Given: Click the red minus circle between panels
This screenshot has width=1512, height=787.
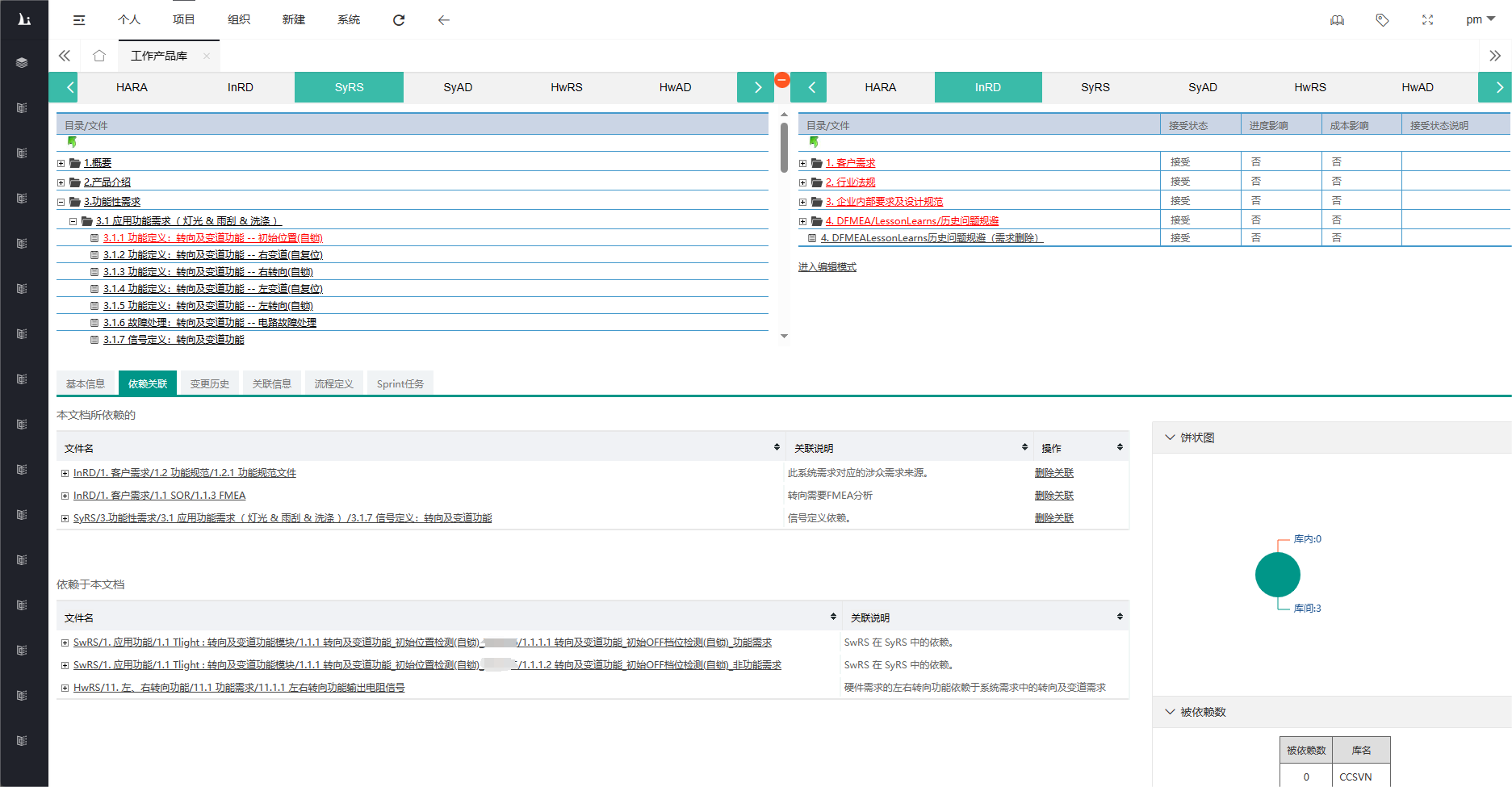Looking at the screenshot, I should (x=781, y=79).
